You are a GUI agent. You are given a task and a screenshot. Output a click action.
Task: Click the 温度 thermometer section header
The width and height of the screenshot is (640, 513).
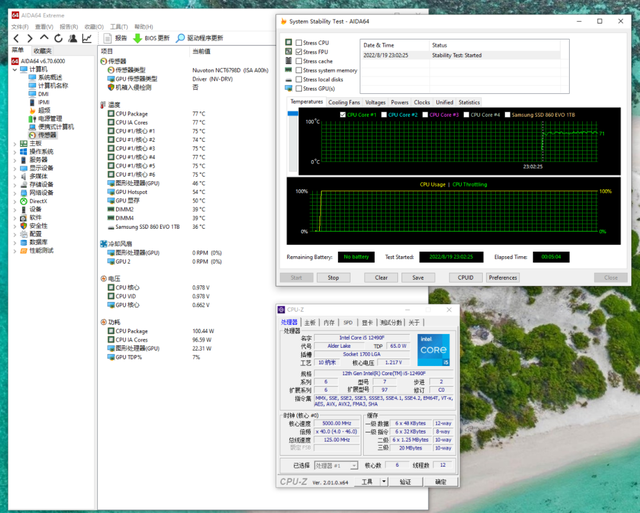(x=110, y=105)
